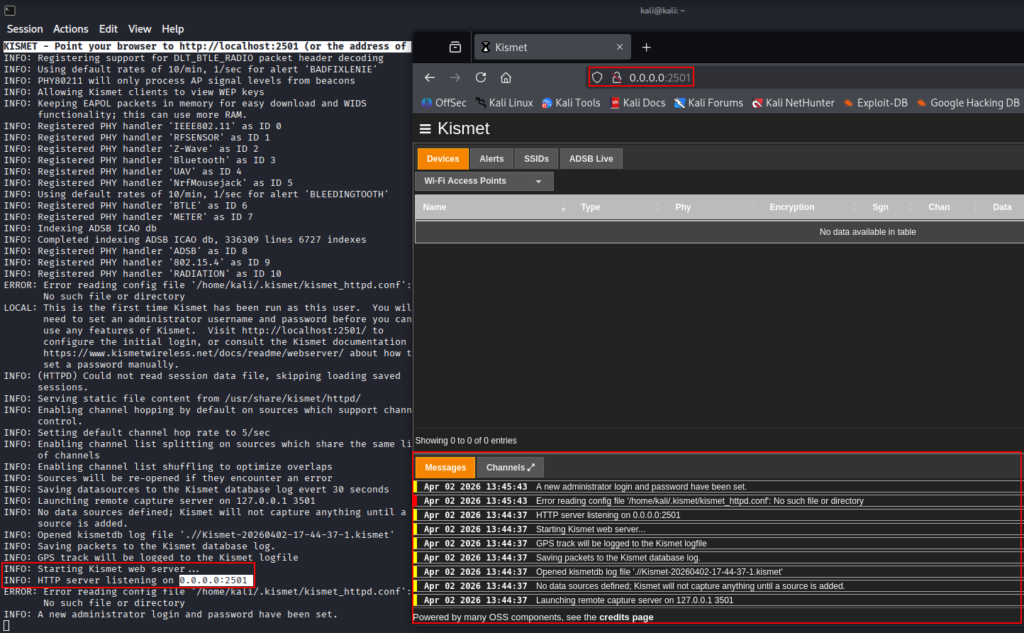The width and height of the screenshot is (1024, 633).
Task: Click the browser home icon
Action: [x=506, y=77]
